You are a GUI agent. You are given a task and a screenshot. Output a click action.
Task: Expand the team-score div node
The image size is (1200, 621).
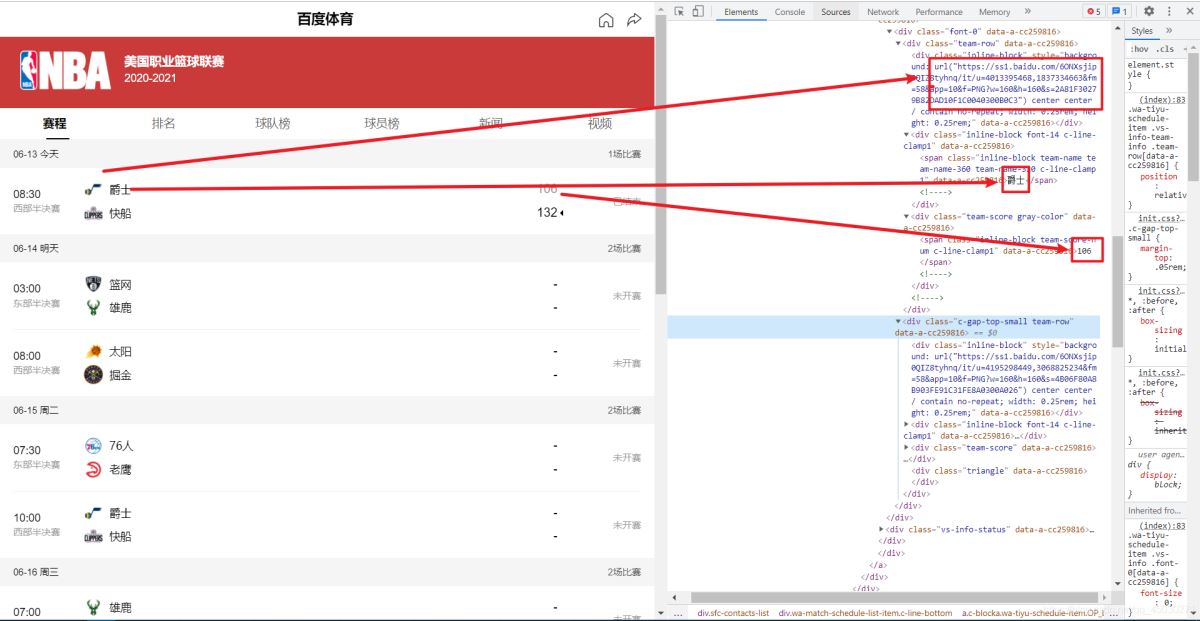click(906, 448)
